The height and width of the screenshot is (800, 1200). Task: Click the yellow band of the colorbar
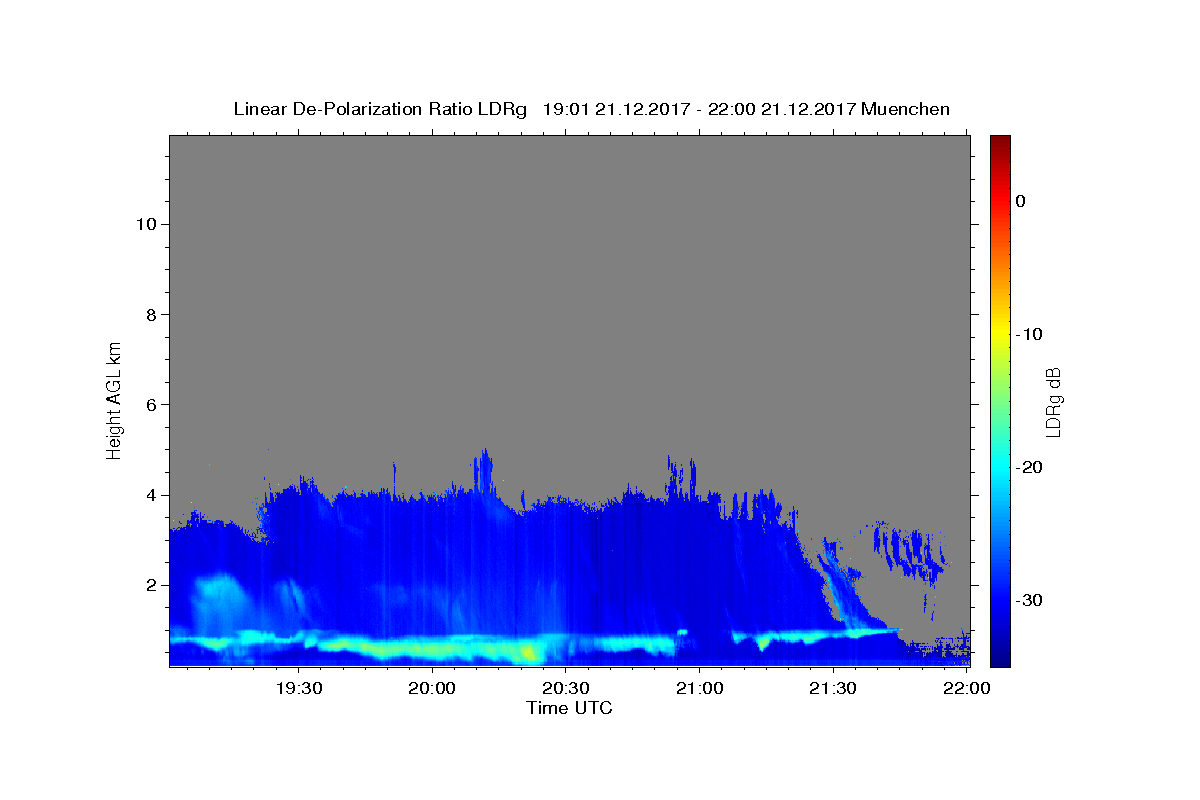click(x=1000, y=334)
